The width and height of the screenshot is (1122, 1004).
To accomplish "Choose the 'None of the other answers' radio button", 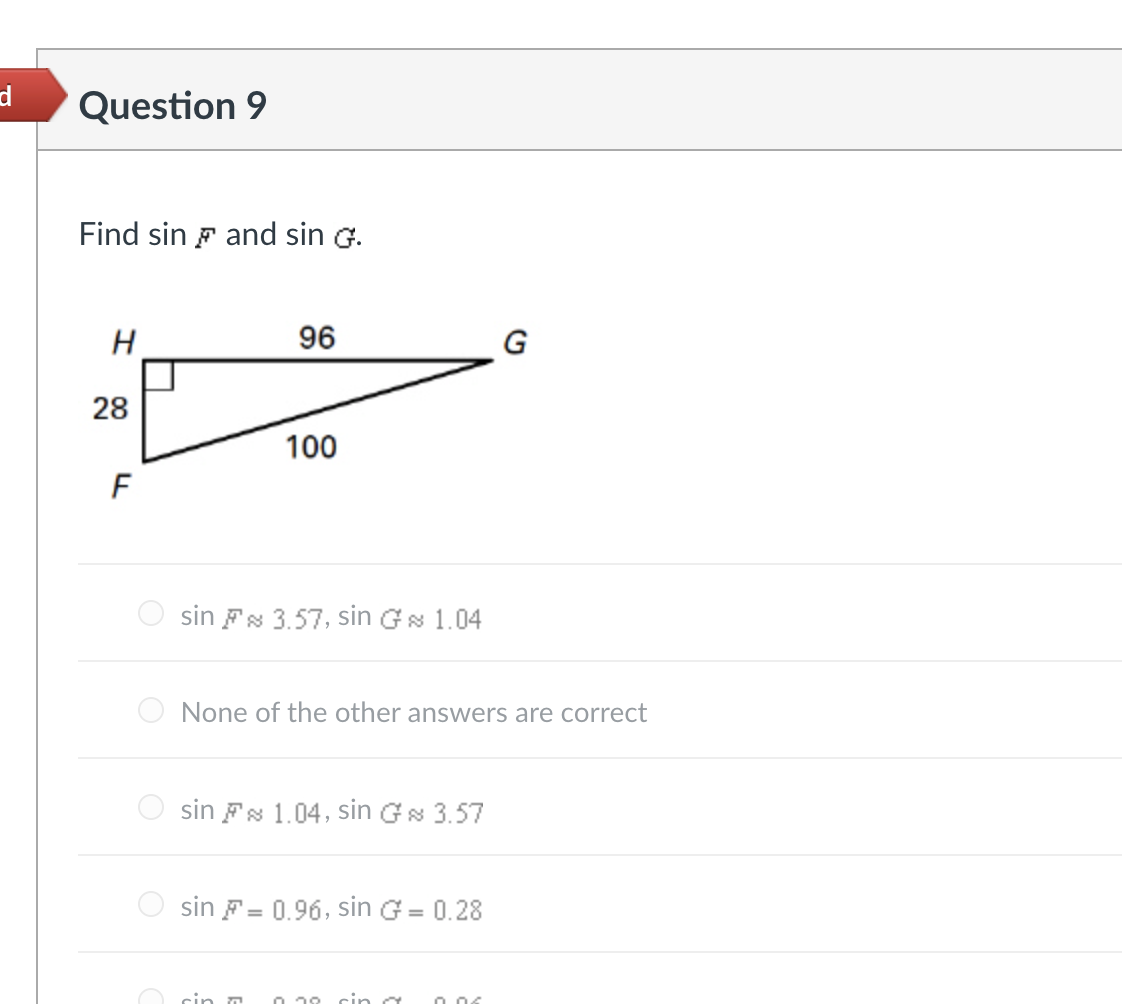I will (x=150, y=711).
